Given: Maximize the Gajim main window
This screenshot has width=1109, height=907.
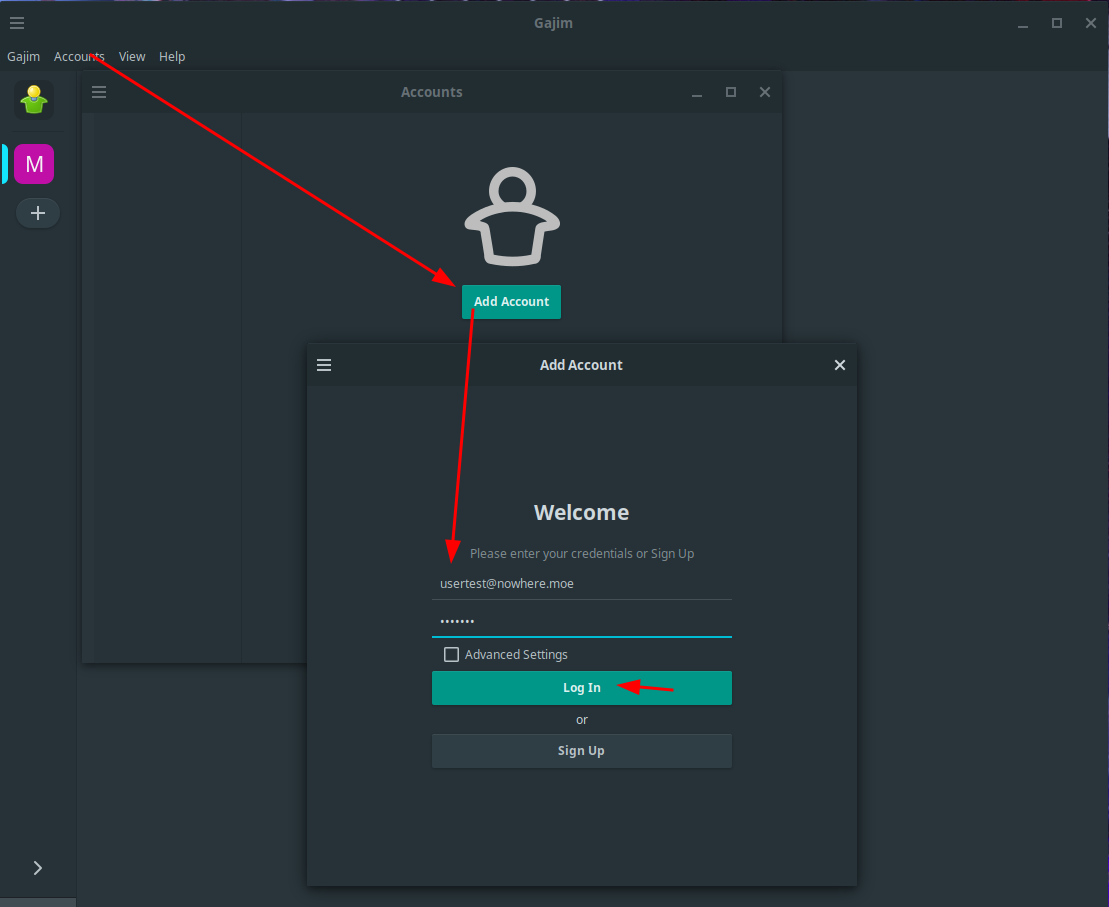Looking at the screenshot, I should tap(1057, 23).
